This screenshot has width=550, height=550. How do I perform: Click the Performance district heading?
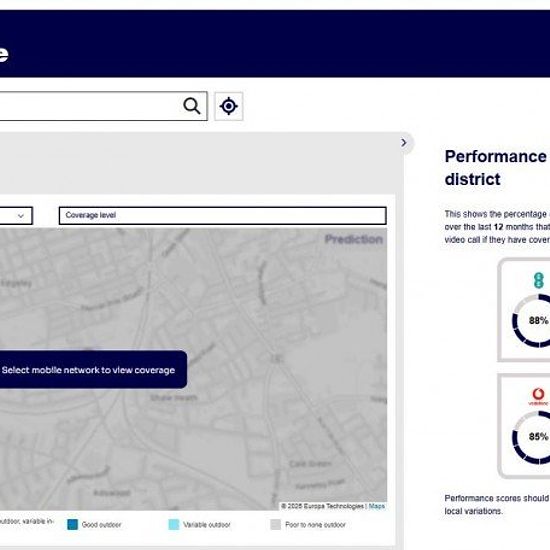coord(495,168)
